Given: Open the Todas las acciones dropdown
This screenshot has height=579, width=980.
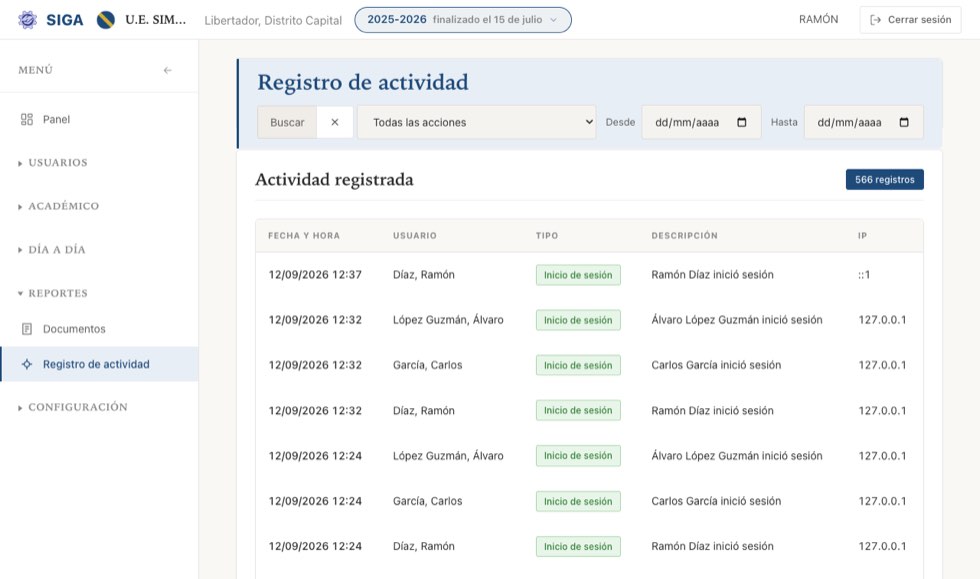Looking at the screenshot, I should pos(477,122).
